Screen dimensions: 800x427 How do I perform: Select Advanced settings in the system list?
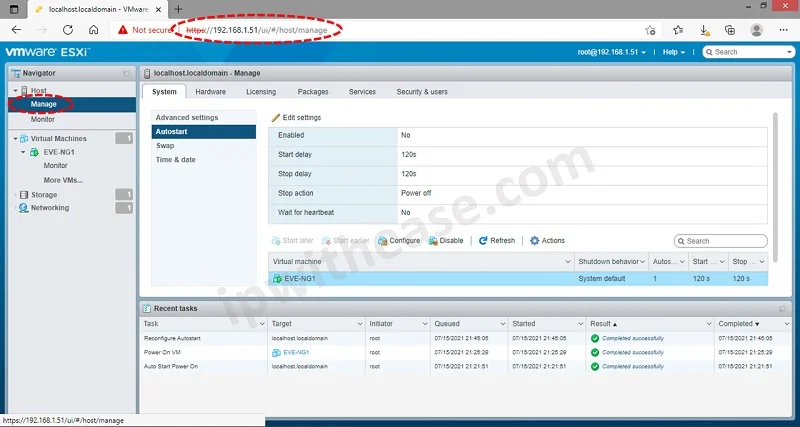click(x=187, y=118)
